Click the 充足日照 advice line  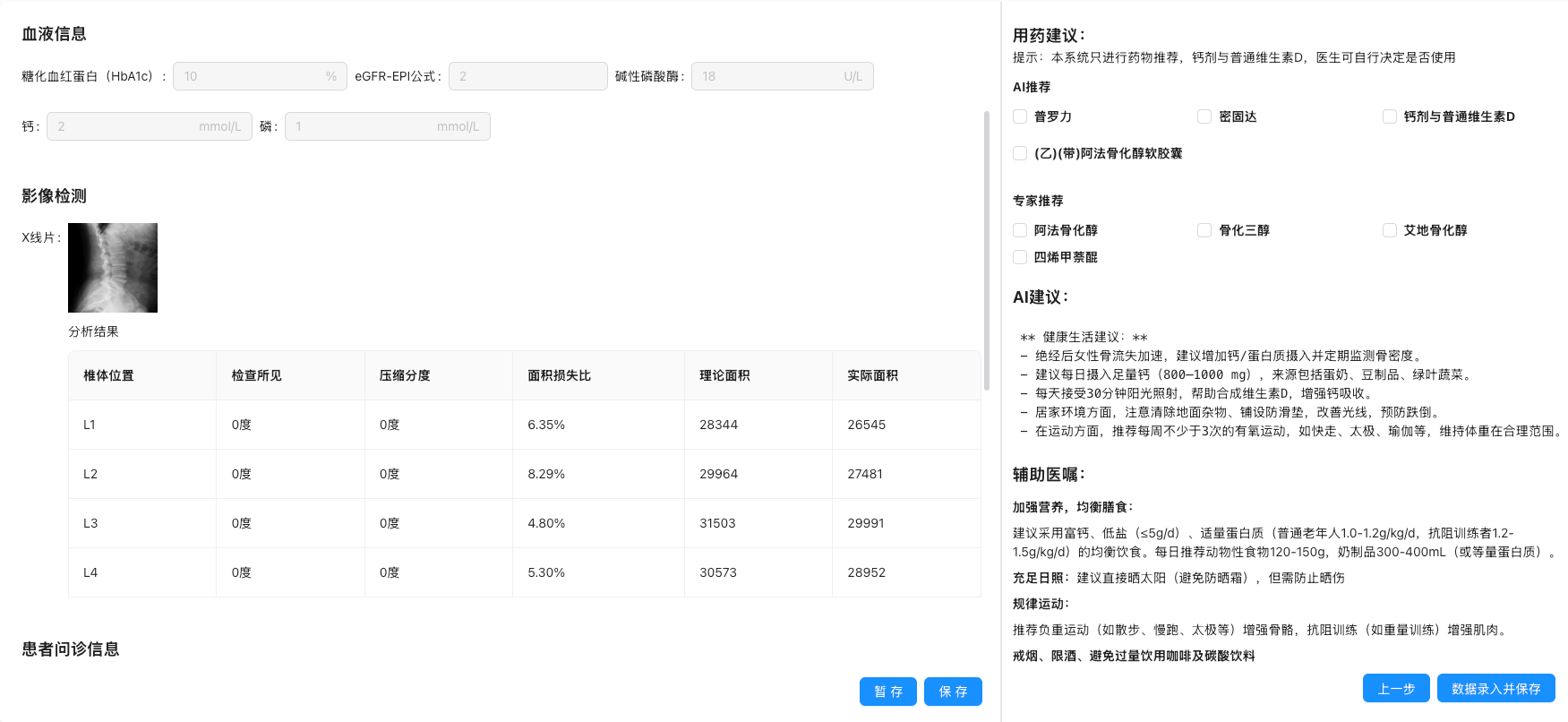[x=1178, y=578]
